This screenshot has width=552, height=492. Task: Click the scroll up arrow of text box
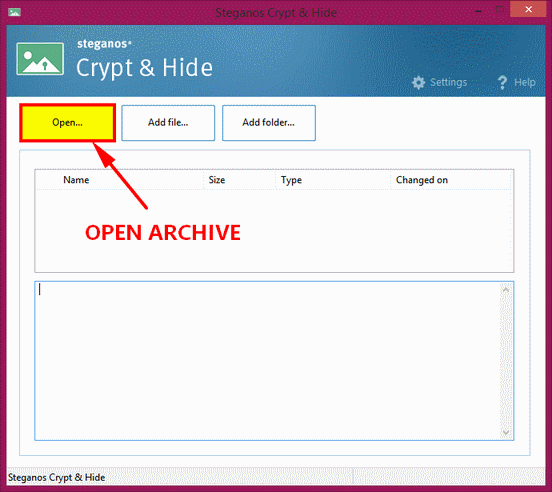click(506, 290)
